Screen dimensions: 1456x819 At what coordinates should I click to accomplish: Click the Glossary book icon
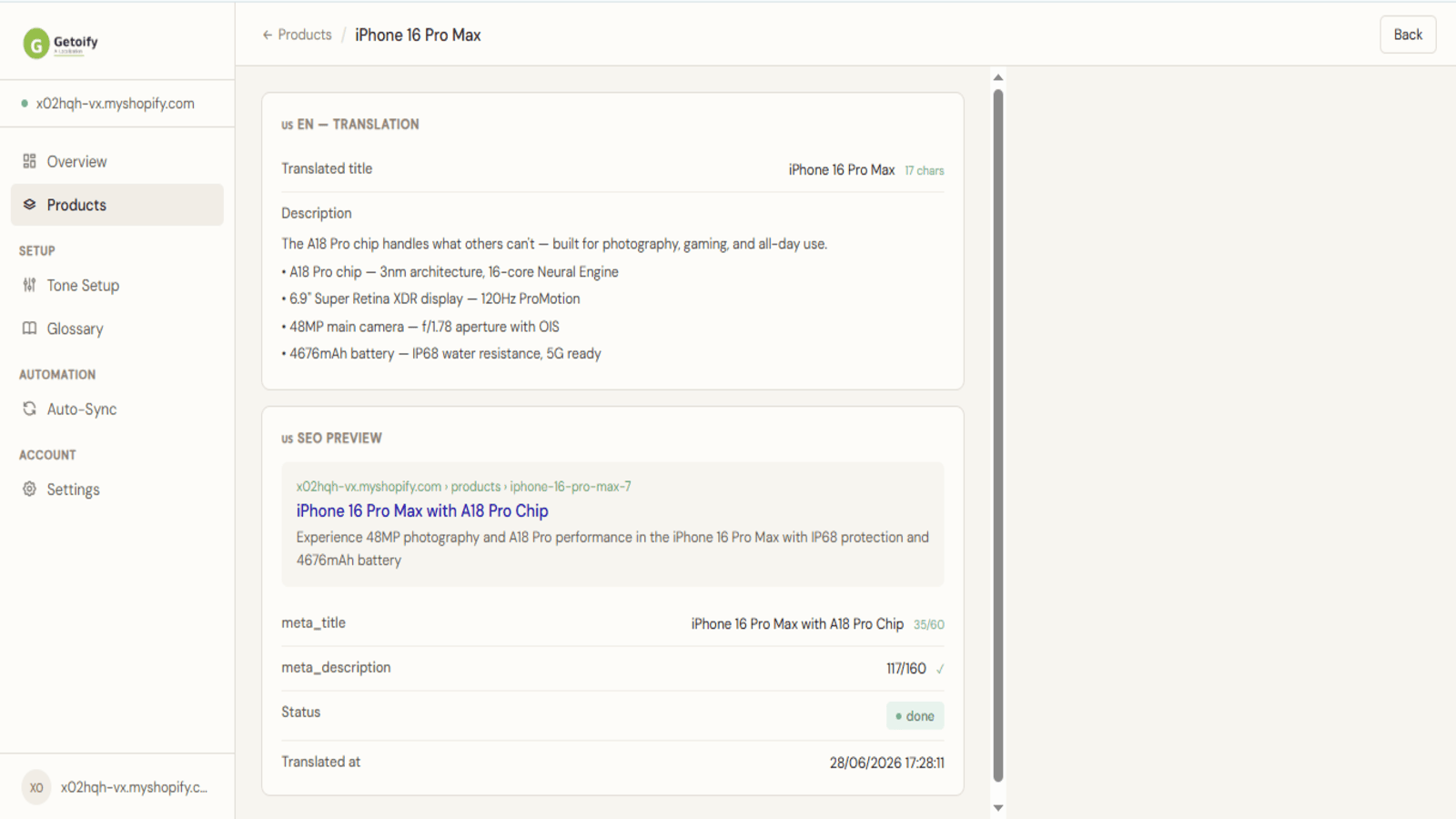tap(29, 329)
